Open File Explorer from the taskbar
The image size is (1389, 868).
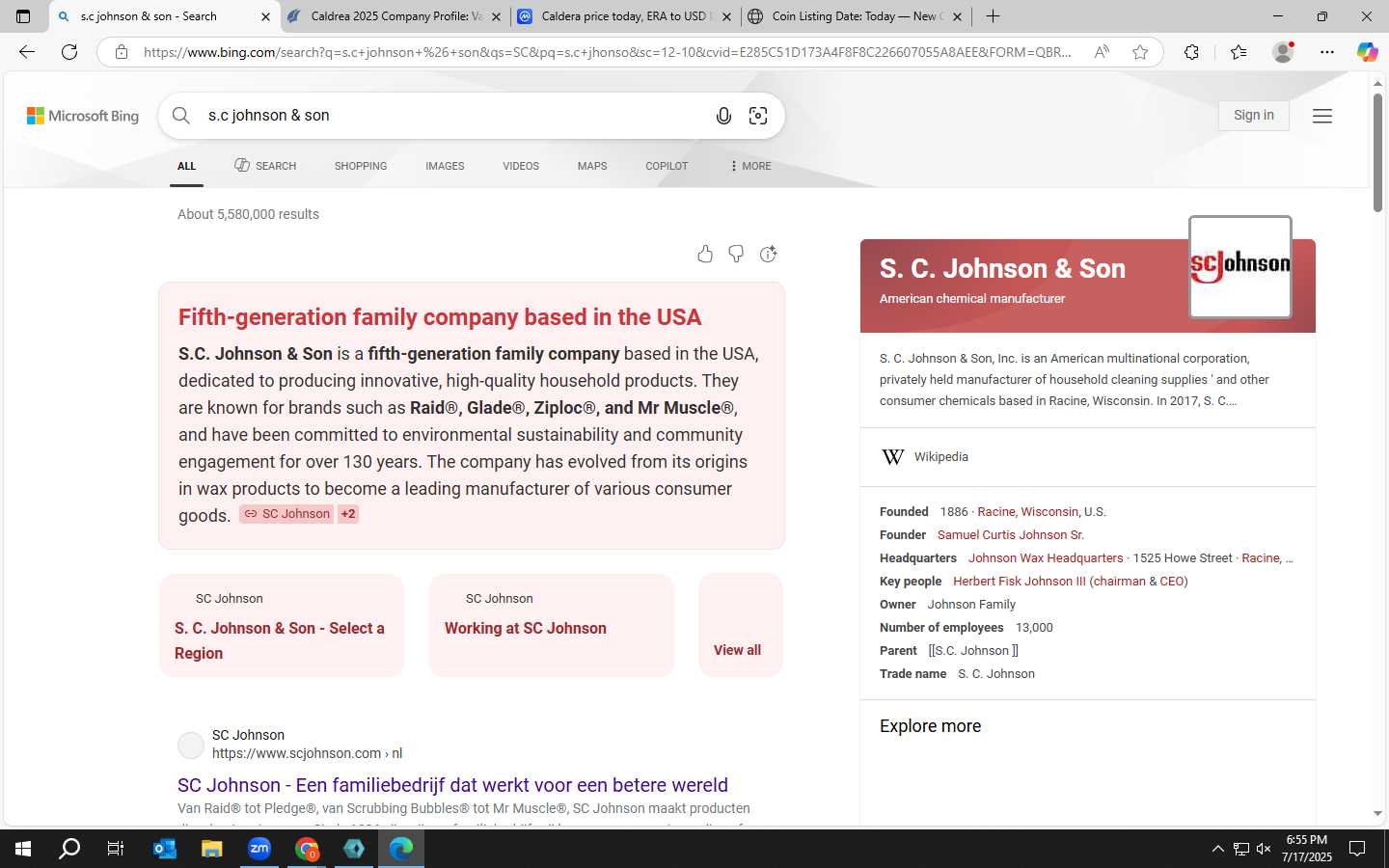[x=212, y=849]
